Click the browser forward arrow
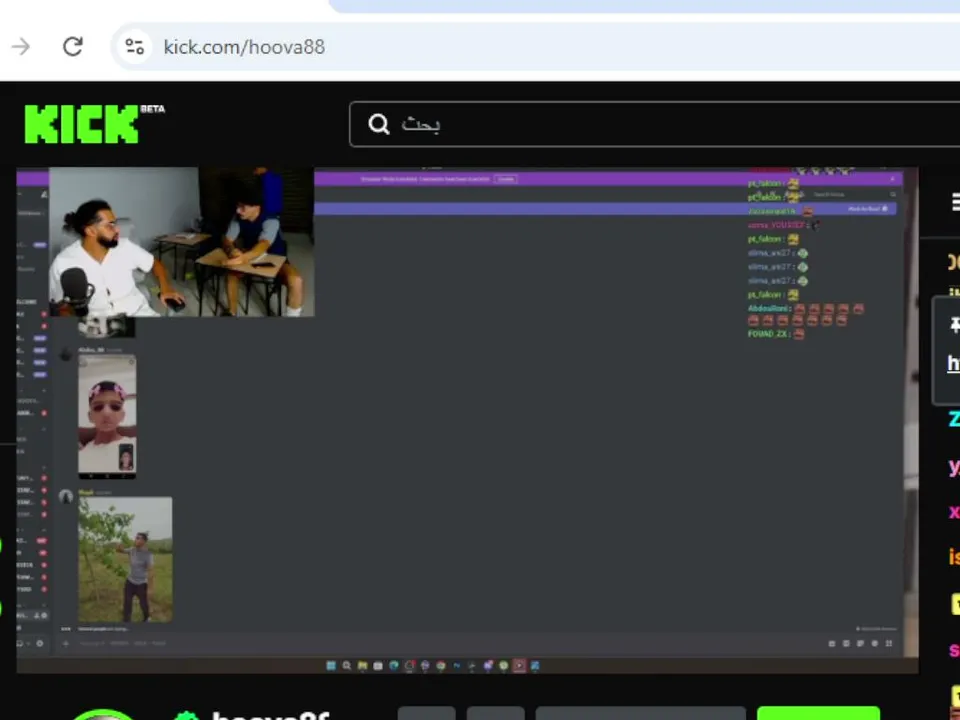 click(x=21, y=47)
